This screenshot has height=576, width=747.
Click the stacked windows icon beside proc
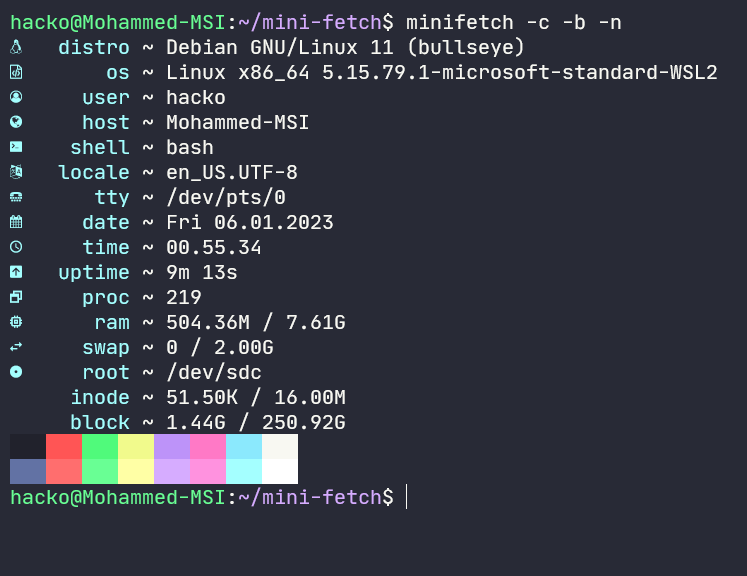tap(16, 297)
